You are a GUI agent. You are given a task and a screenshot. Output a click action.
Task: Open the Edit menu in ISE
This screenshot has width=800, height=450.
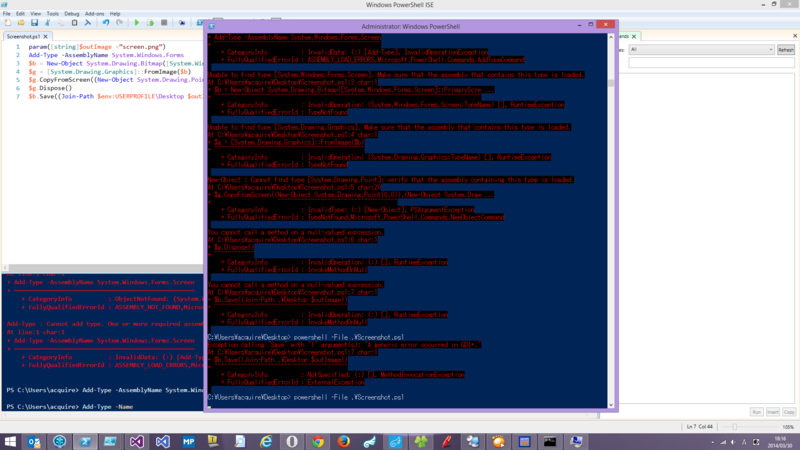click(20, 14)
